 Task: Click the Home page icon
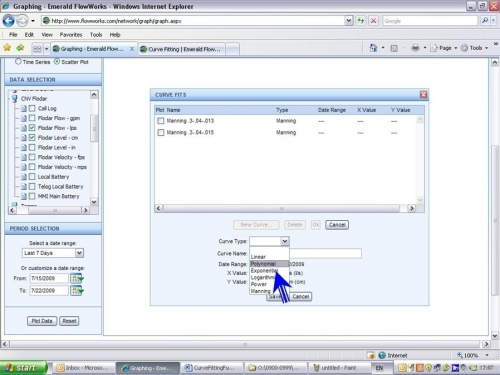point(373,48)
